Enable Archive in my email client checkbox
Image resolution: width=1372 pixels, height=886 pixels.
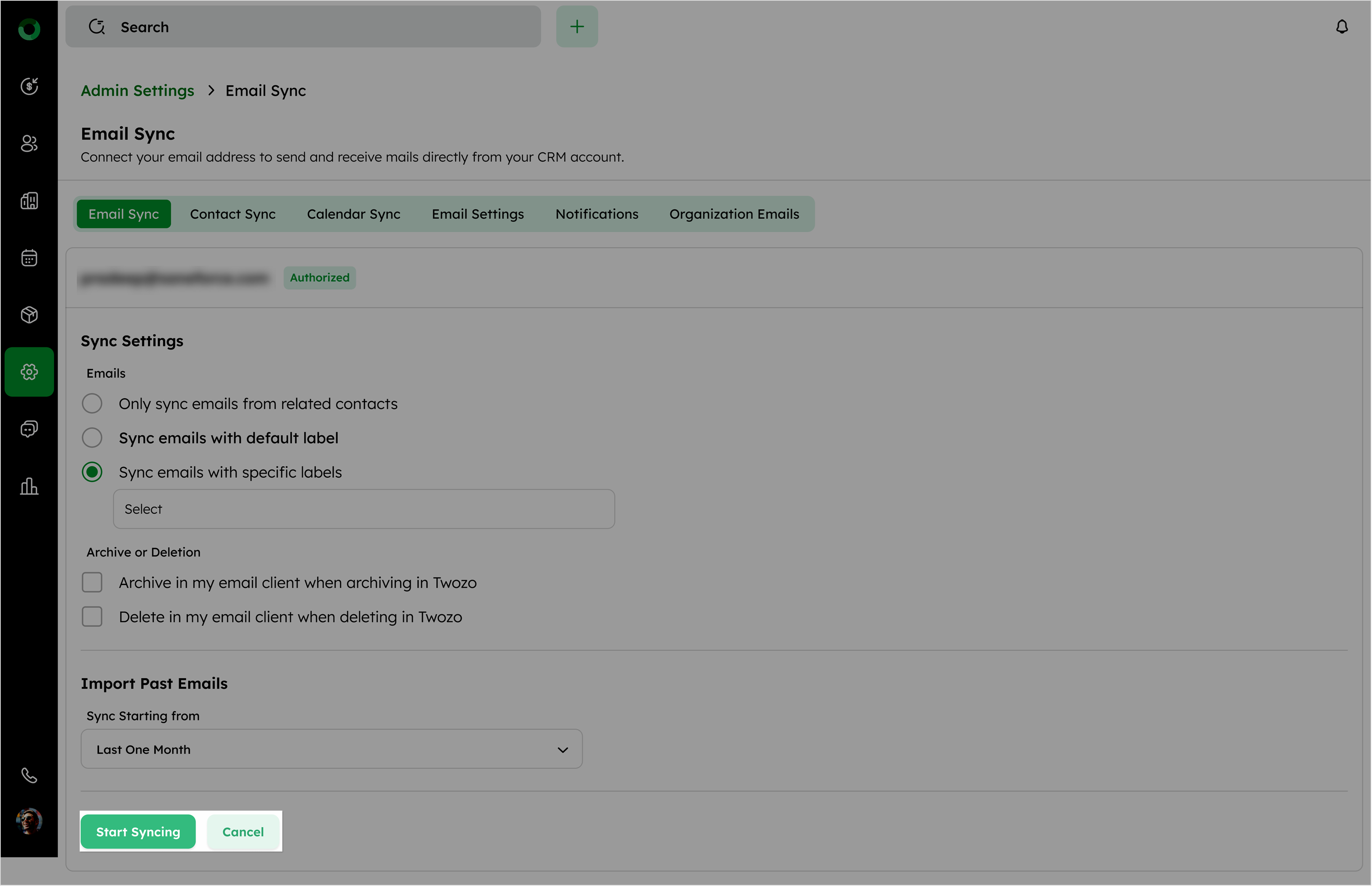(x=92, y=582)
